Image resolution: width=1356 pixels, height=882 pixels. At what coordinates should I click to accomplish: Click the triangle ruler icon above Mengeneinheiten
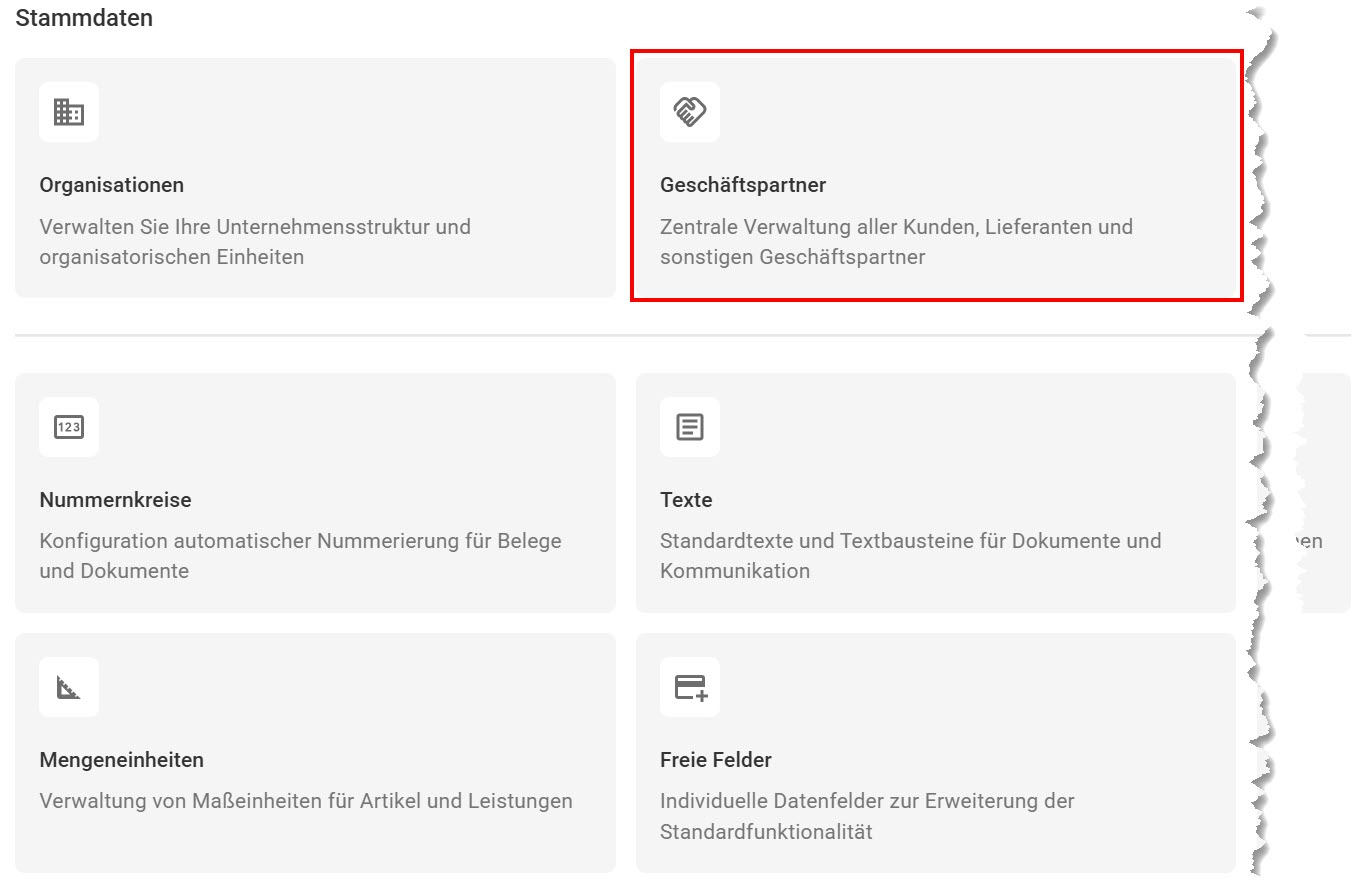(68, 687)
